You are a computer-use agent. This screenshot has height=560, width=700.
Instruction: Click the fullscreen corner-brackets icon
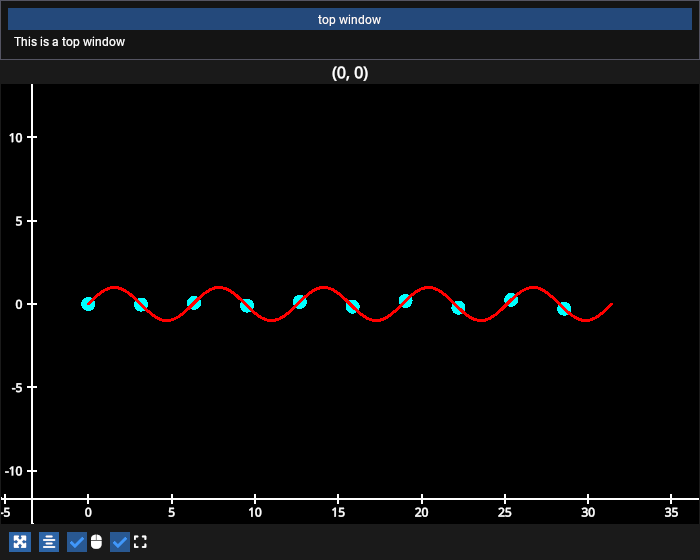[x=140, y=542]
